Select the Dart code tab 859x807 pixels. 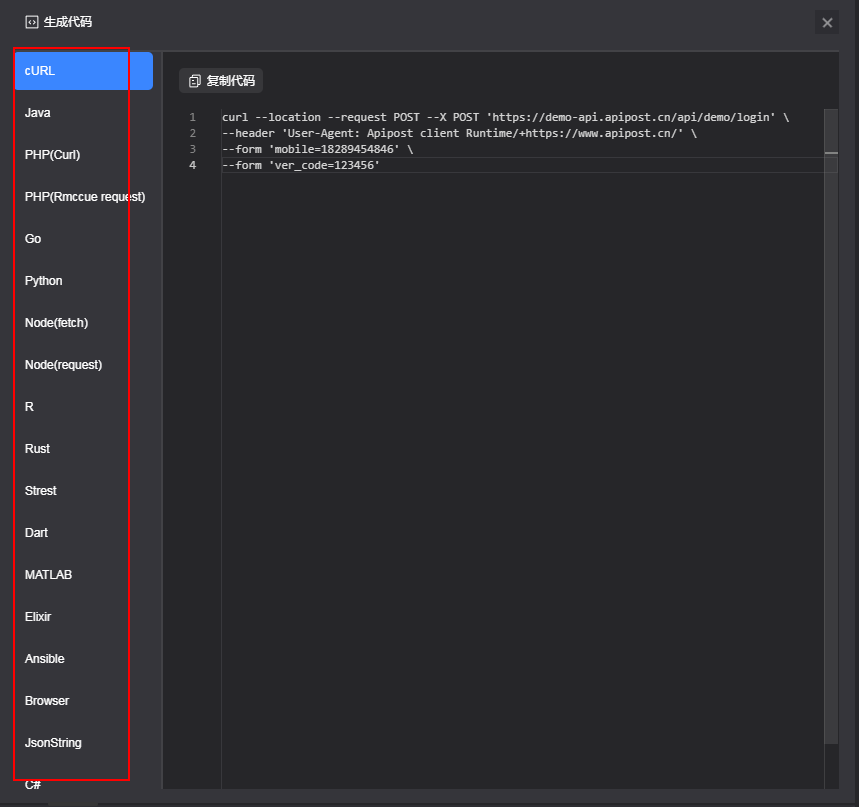click(36, 533)
